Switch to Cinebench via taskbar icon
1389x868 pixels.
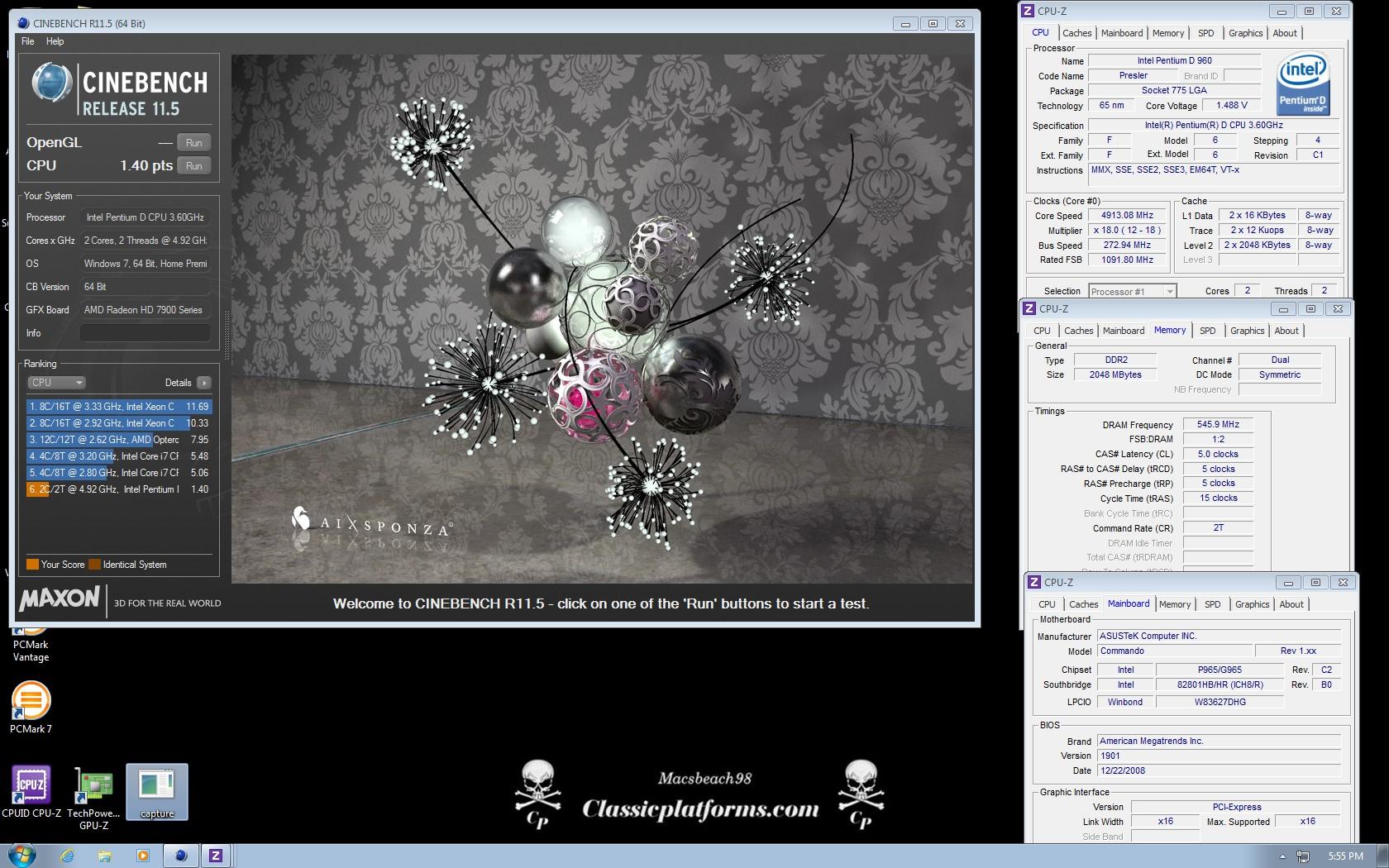click(180, 856)
